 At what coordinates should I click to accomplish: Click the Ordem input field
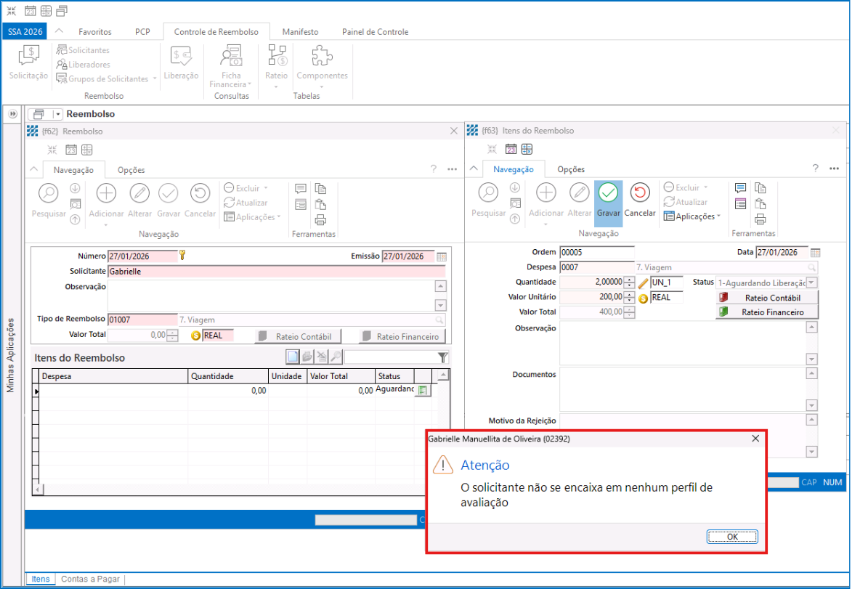596,252
